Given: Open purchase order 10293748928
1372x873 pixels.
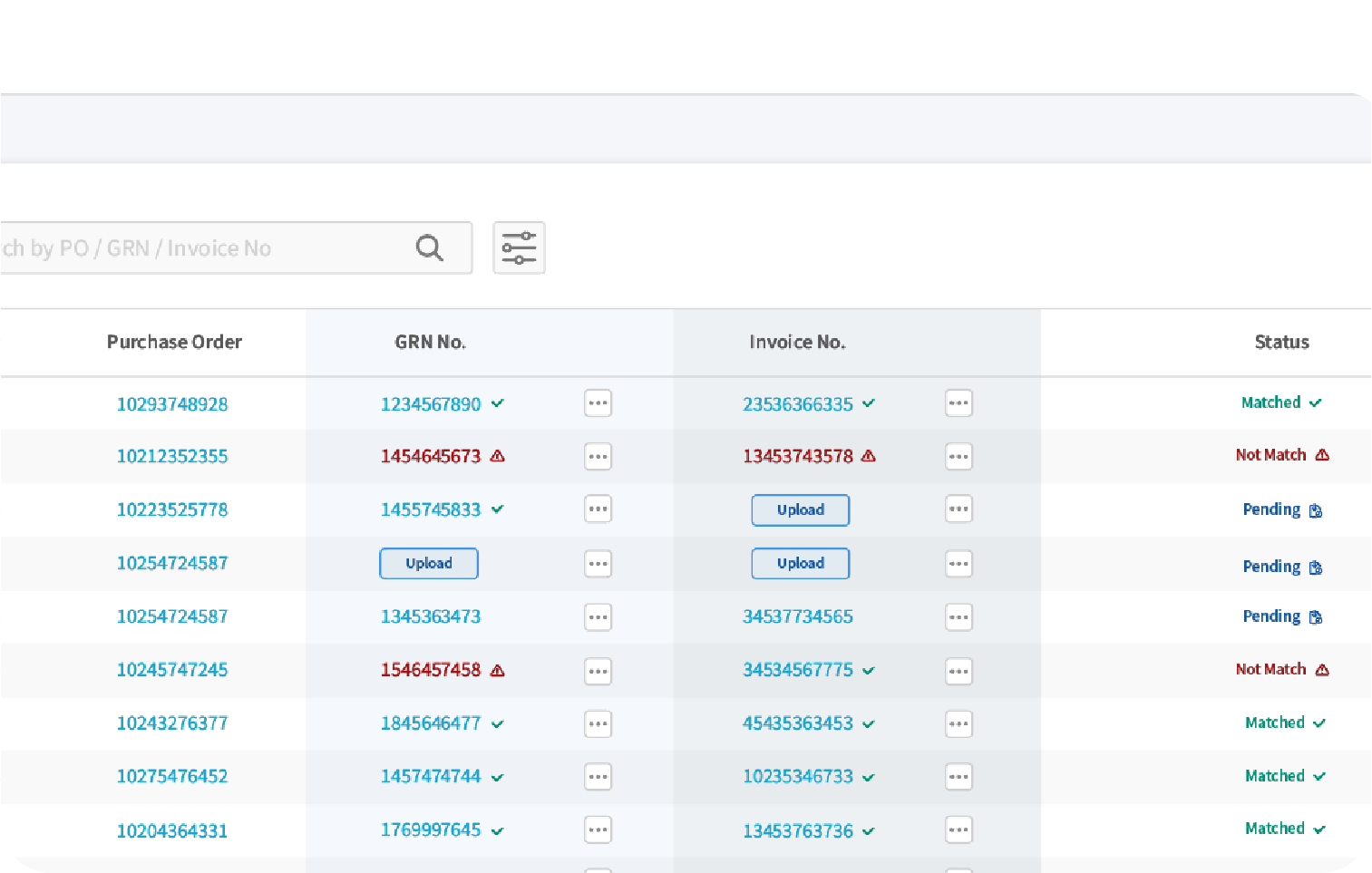Looking at the screenshot, I should click(172, 404).
